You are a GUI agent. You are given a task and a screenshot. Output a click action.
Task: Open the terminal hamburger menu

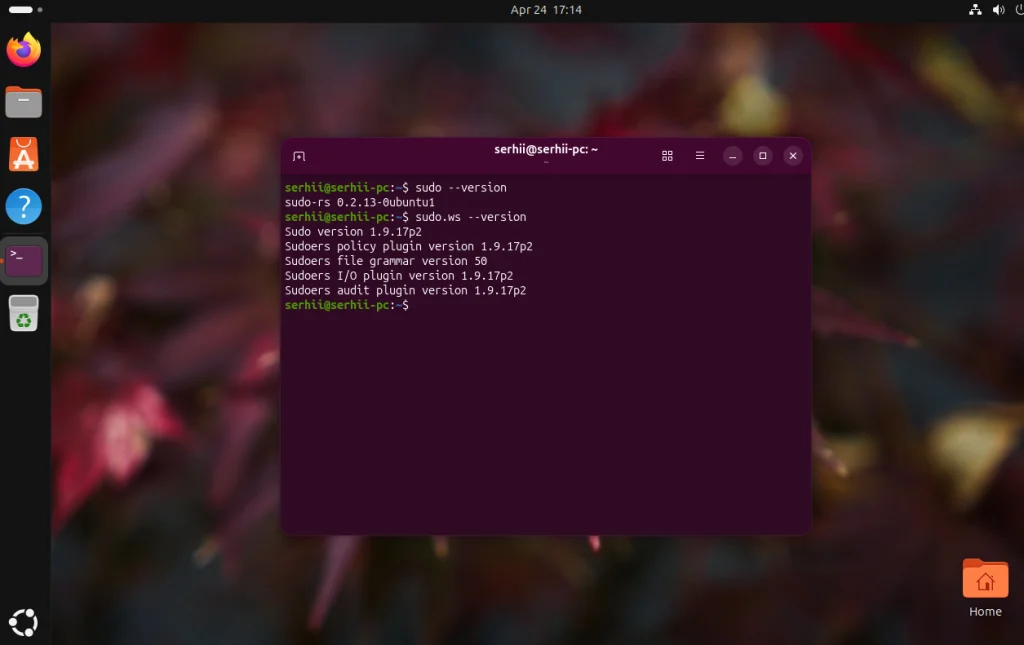coord(699,155)
